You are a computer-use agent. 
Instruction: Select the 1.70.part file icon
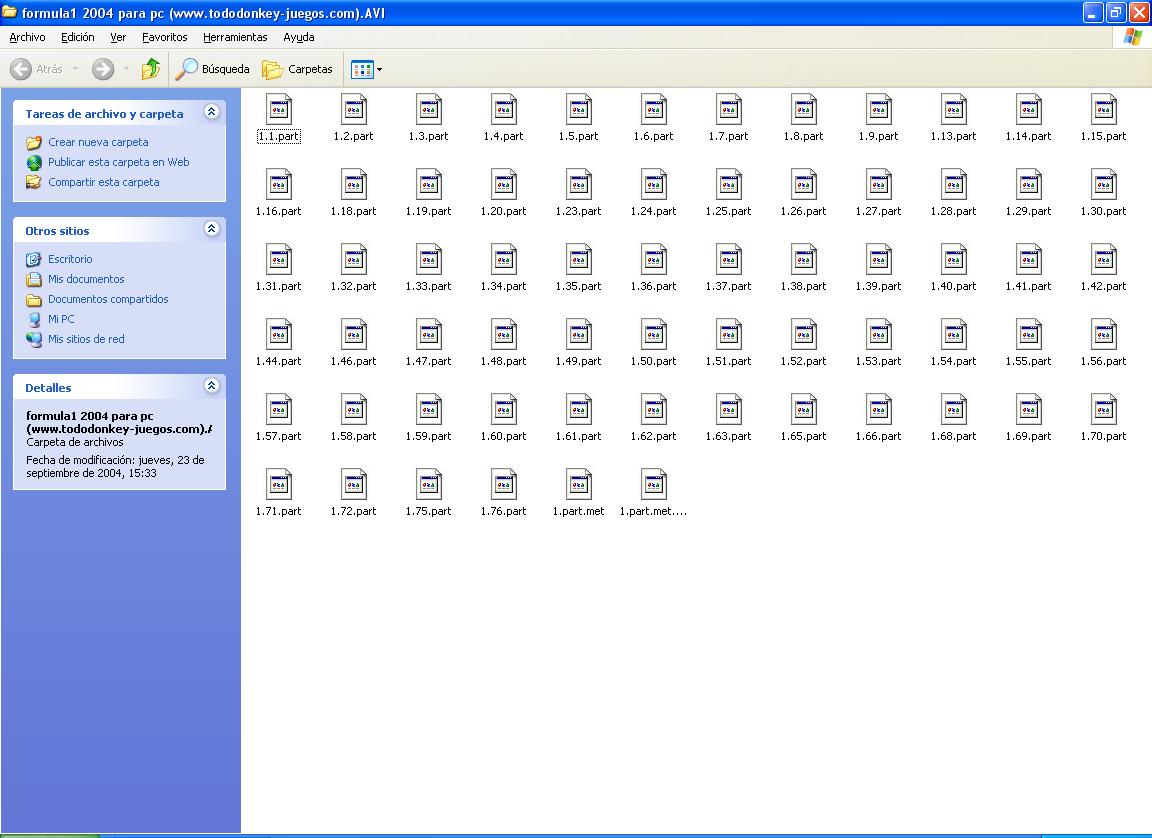[1104, 410]
